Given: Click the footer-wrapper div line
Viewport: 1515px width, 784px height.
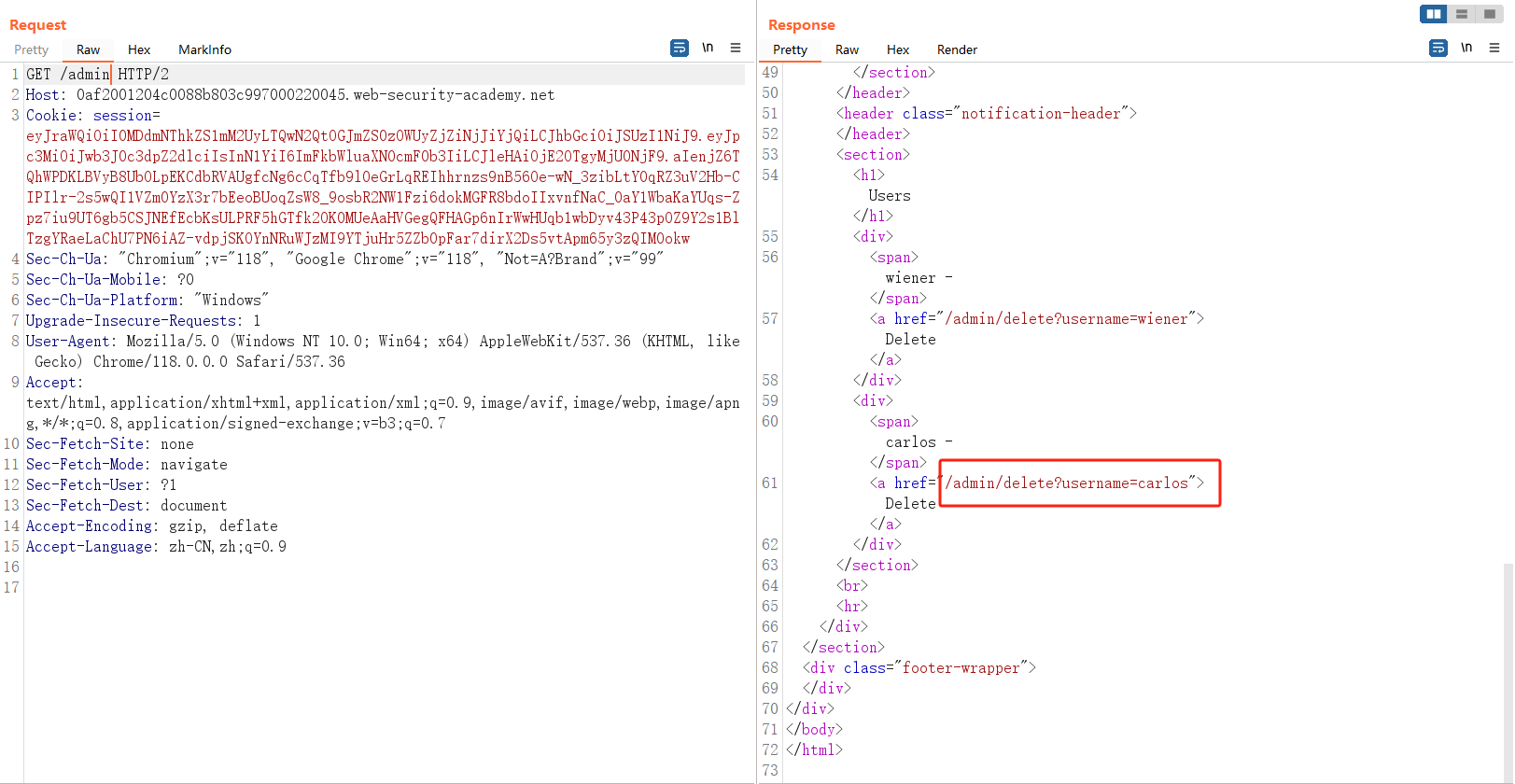Looking at the screenshot, I should [919, 667].
